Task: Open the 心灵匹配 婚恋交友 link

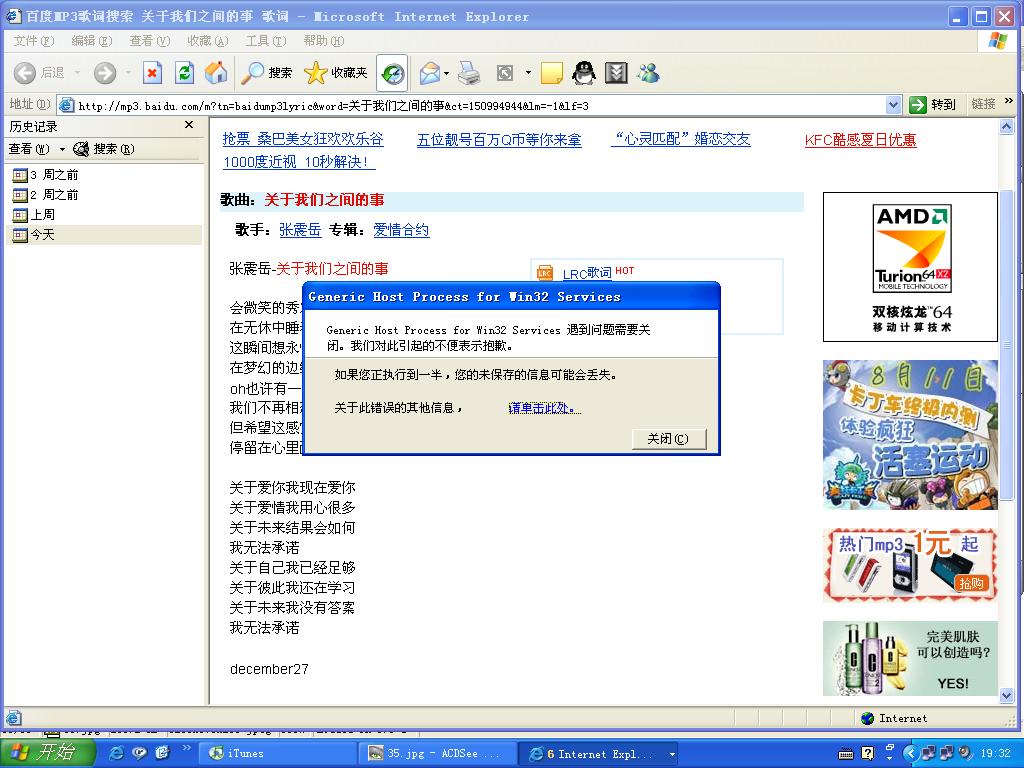Action: 680,139
